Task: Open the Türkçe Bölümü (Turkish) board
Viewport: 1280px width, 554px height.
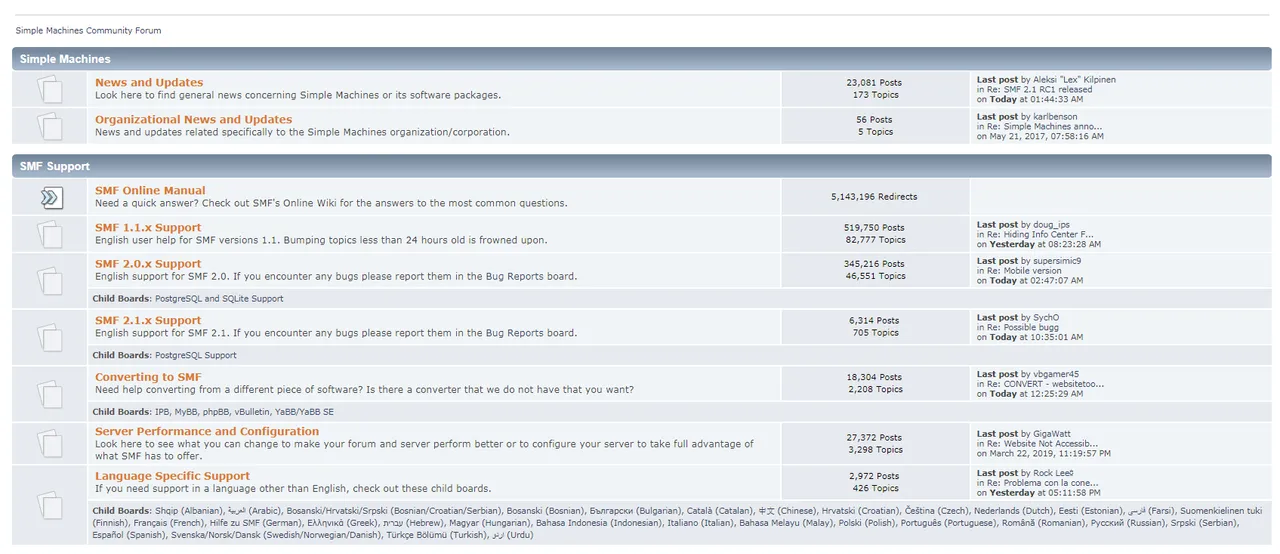Action: [x=435, y=535]
